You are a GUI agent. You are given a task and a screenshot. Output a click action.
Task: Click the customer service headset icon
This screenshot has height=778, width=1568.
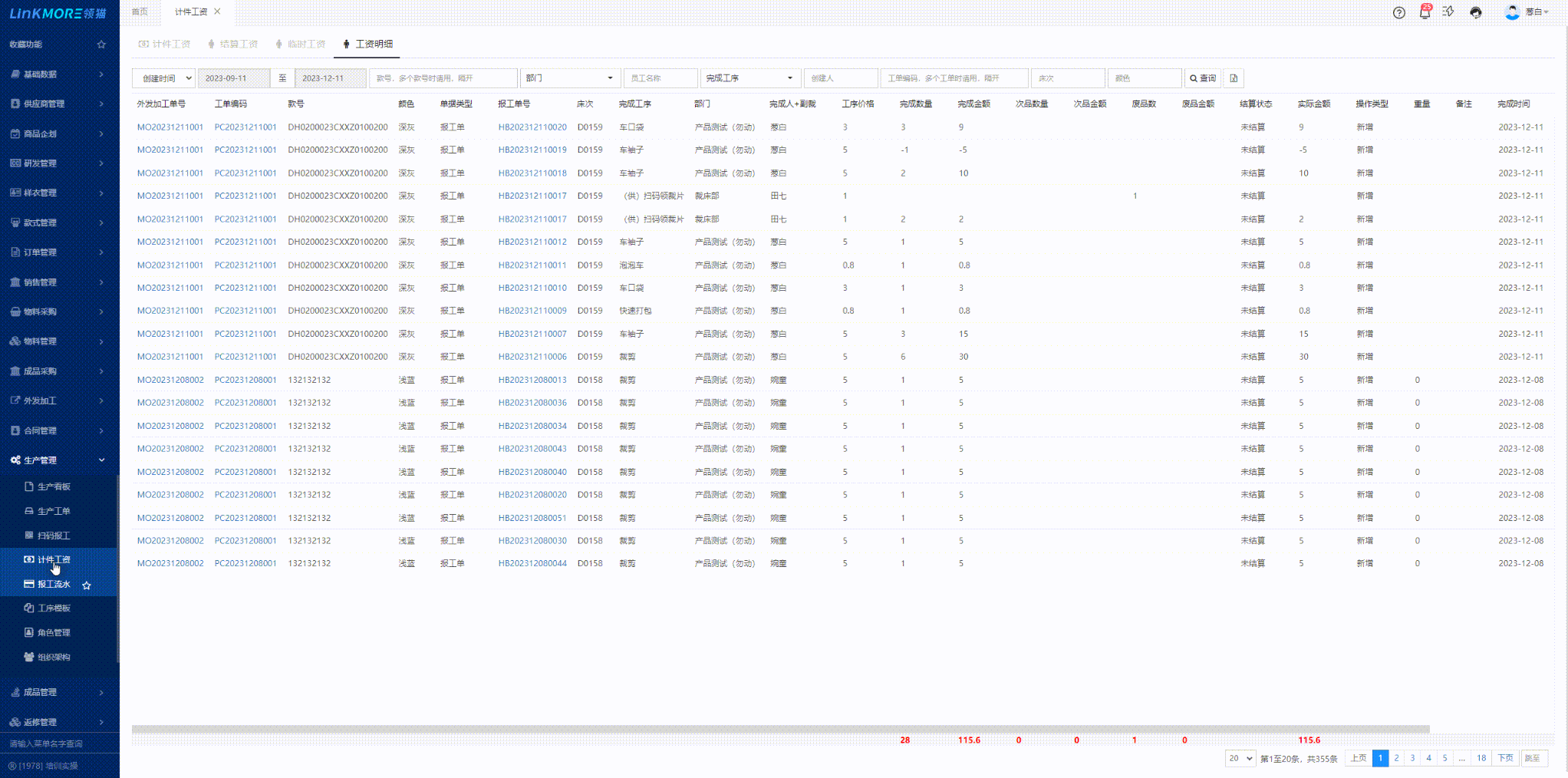click(1475, 12)
